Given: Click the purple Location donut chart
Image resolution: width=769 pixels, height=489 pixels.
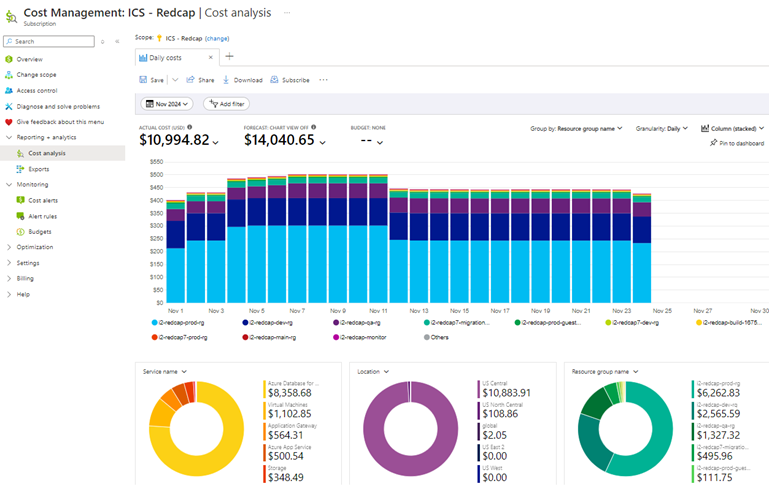Looking at the screenshot, I should pyautogui.click(x=410, y=429).
